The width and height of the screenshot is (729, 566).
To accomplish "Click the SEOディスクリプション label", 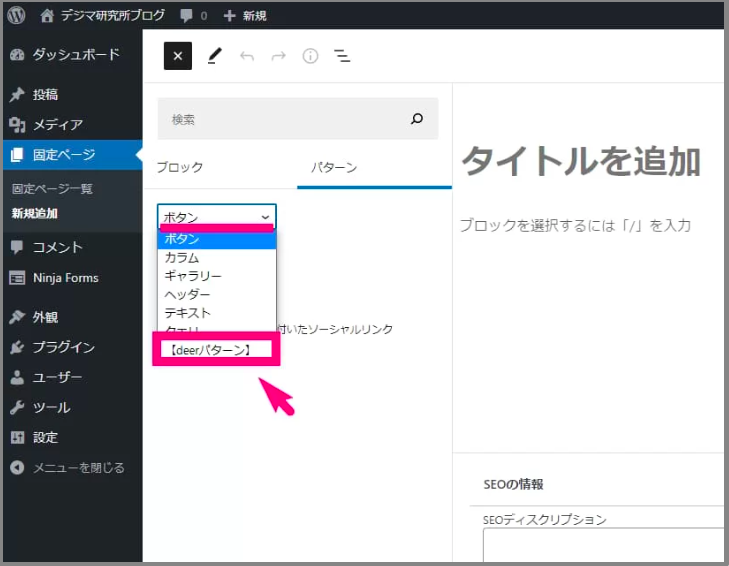I will 544,519.
